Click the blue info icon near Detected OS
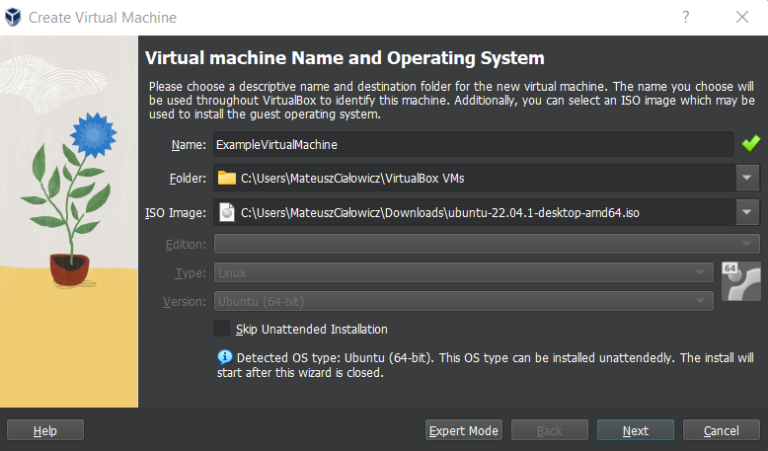The width and height of the screenshot is (768, 451). (x=224, y=357)
